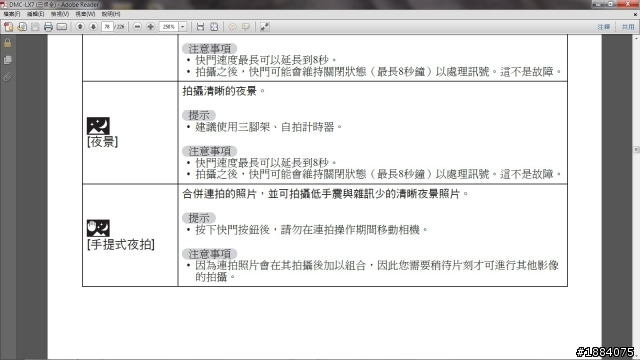Screen dimensions: 640x360
Task: Add a sticky note comment icon
Action: click(232, 27)
